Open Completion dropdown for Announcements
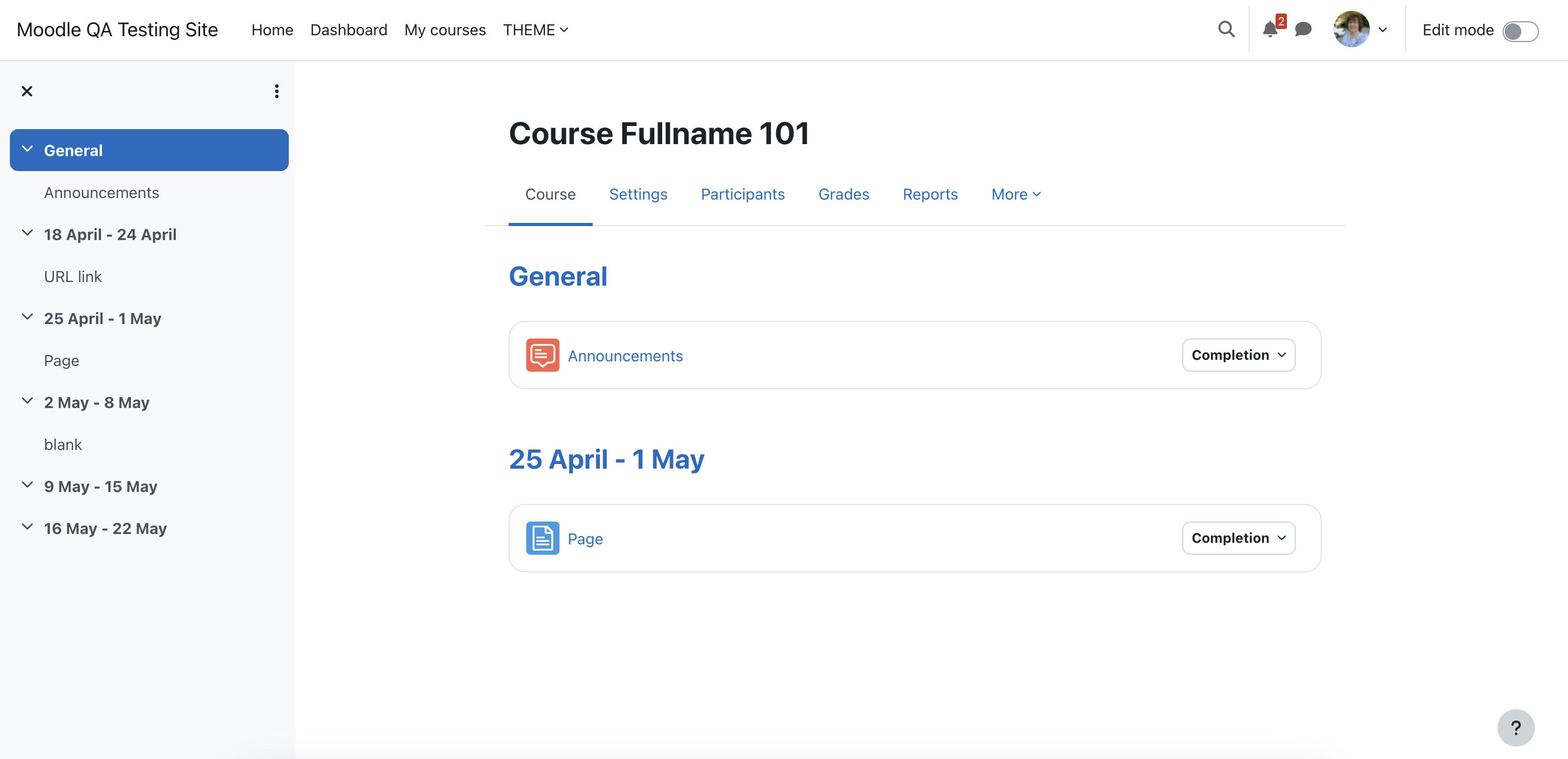This screenshot has height=759, width=1568. (1238, 355)
